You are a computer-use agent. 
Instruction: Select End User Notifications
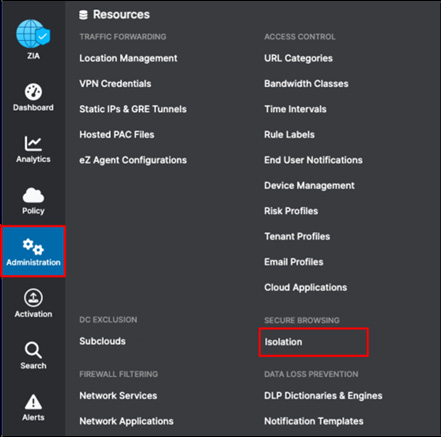pos(313,160)
